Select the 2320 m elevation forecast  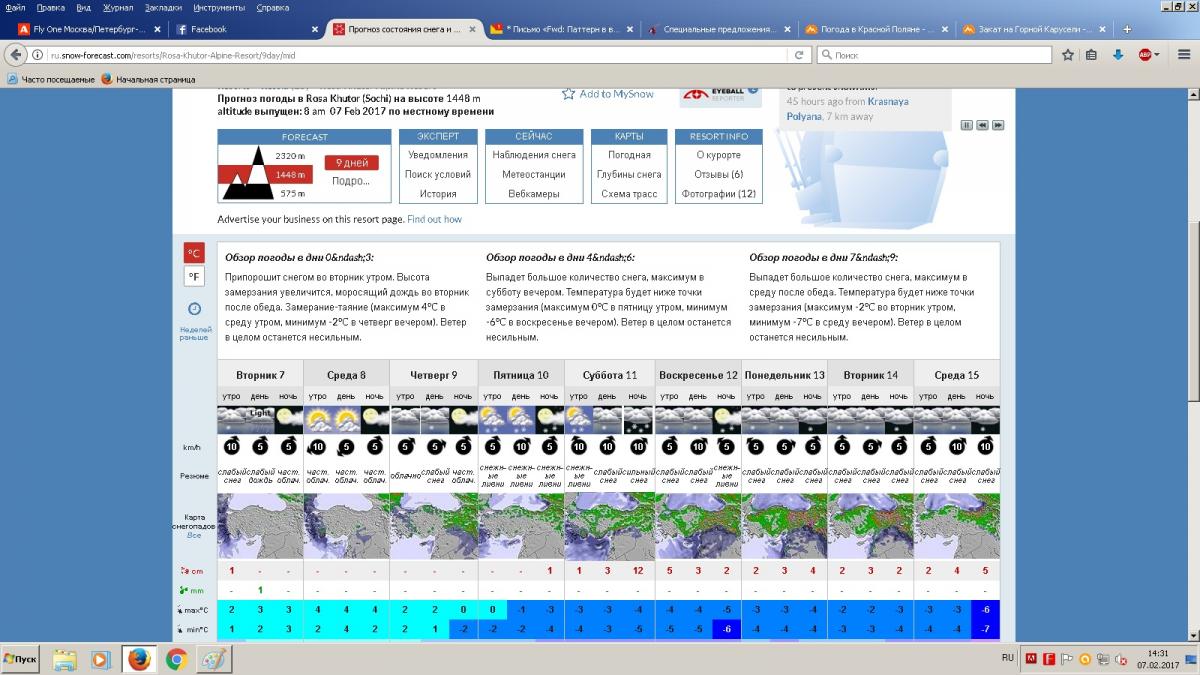pyautogui.click(x=290, y=156)
